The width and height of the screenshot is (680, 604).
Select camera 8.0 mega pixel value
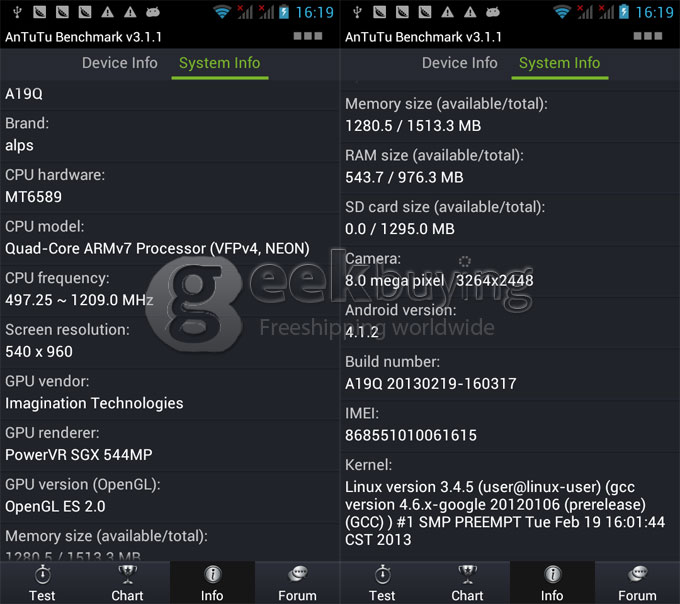pyautogui.click(x=439, y=281)
